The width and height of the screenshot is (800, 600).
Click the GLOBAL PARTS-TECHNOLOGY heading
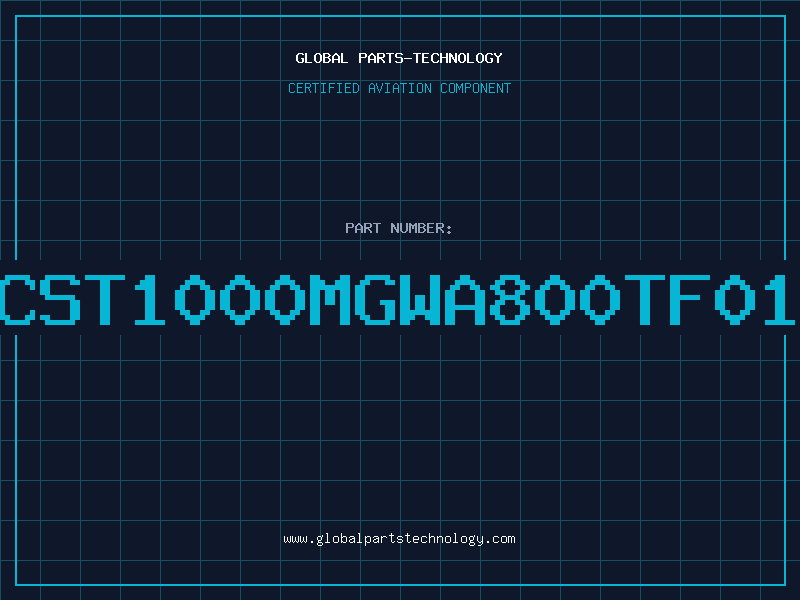pyautogui.click(x=399, y=58)
